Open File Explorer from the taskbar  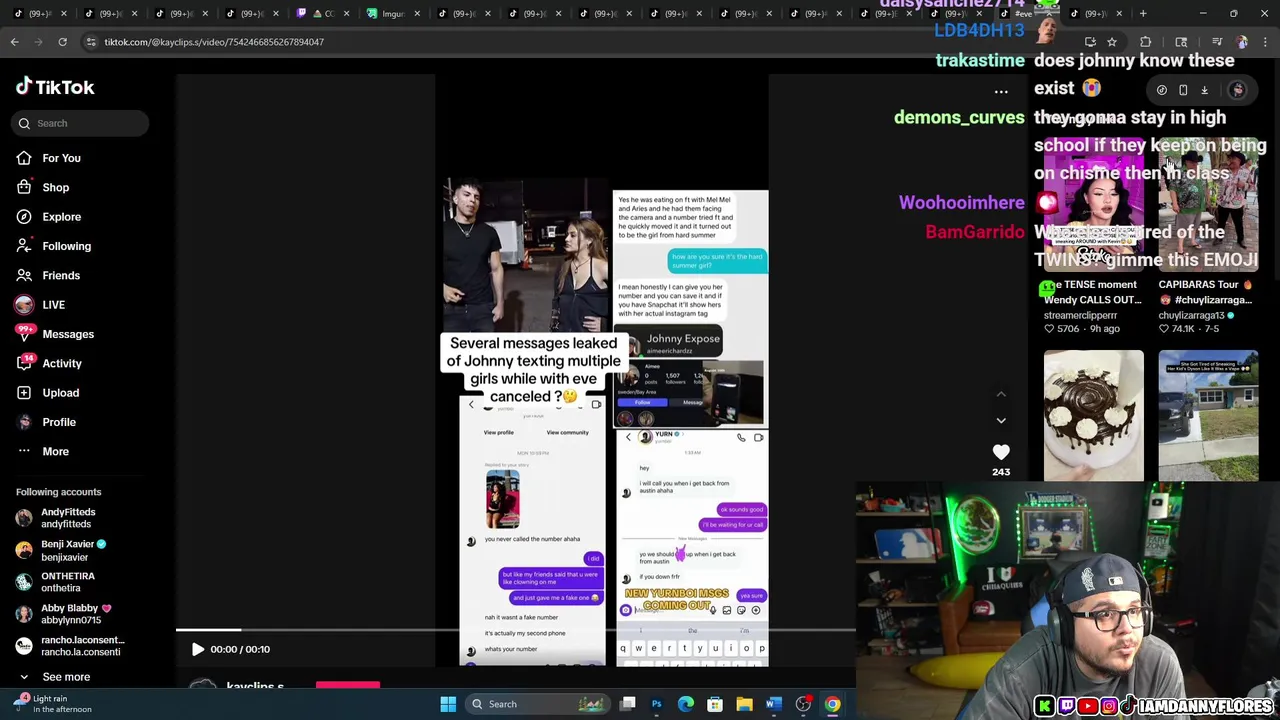coord(744,704)
